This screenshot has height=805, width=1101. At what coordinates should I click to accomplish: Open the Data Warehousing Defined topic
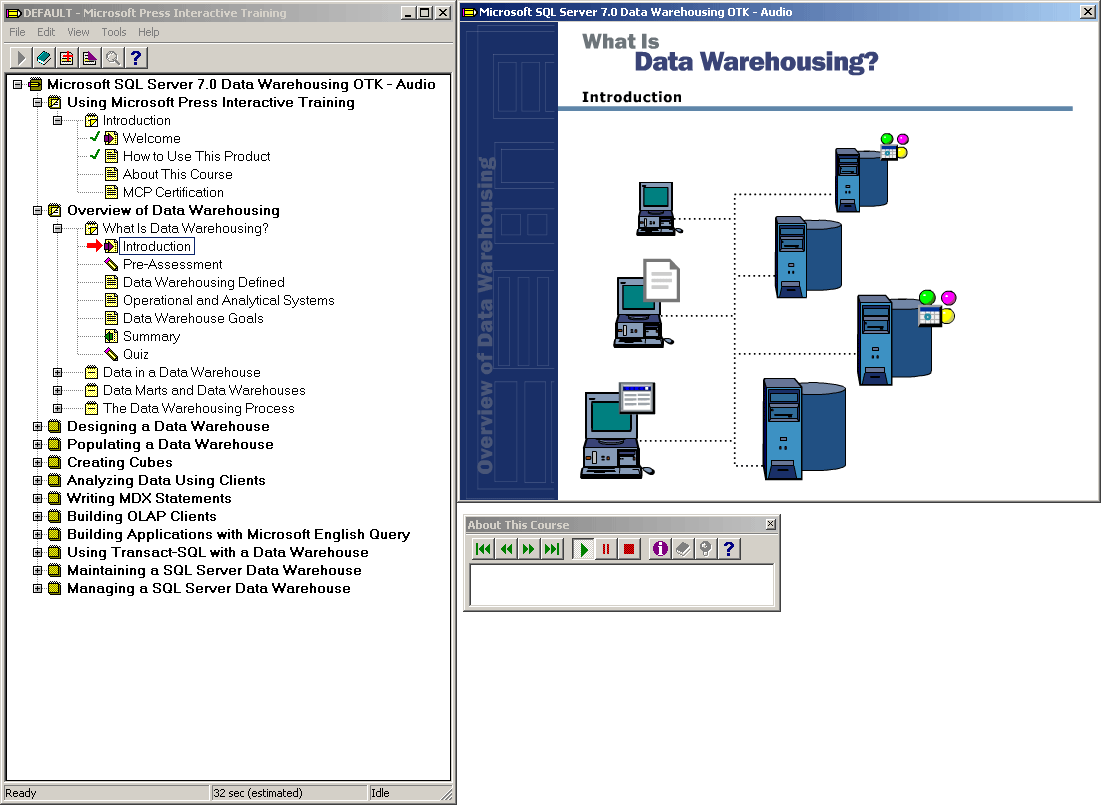(x=204, y=282)
